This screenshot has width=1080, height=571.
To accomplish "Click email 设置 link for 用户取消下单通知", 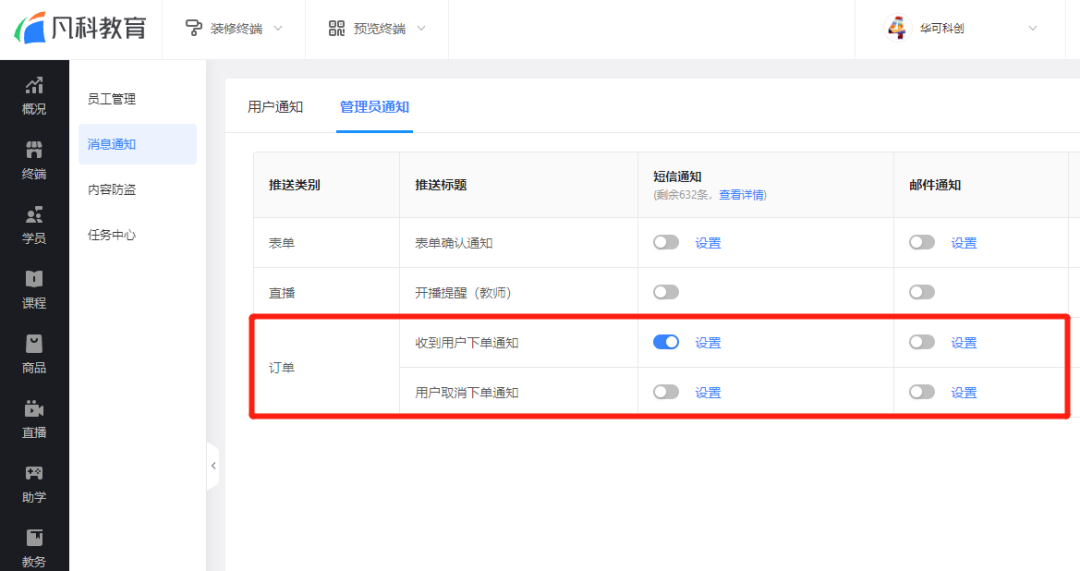I will point(964,393).
